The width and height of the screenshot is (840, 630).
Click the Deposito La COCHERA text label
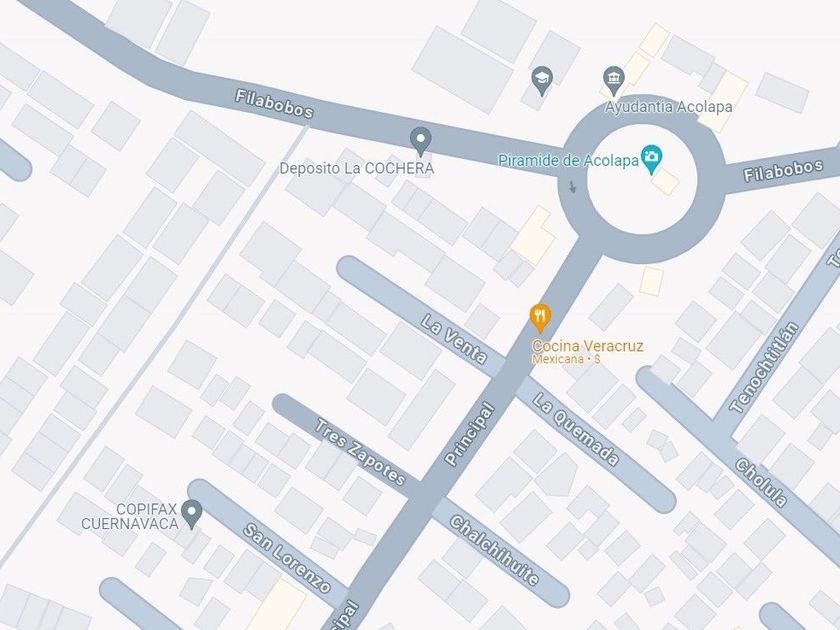click(357, 168)
